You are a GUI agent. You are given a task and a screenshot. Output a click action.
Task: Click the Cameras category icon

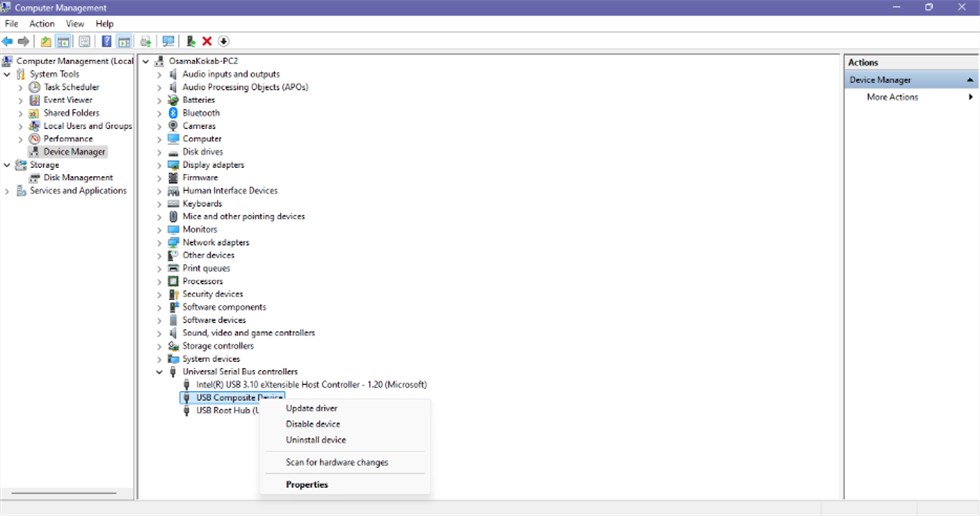click(x=173, y=126)
